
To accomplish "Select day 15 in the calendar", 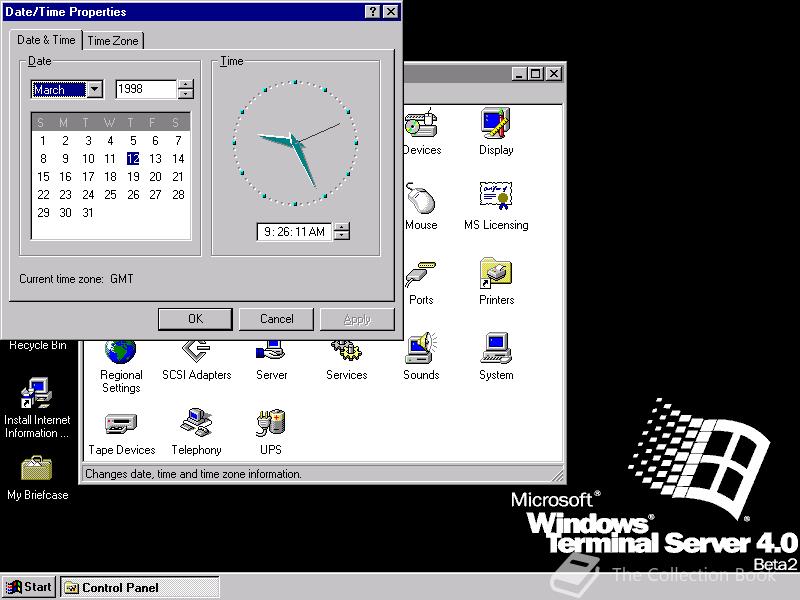I will click(x=43, y=177).
